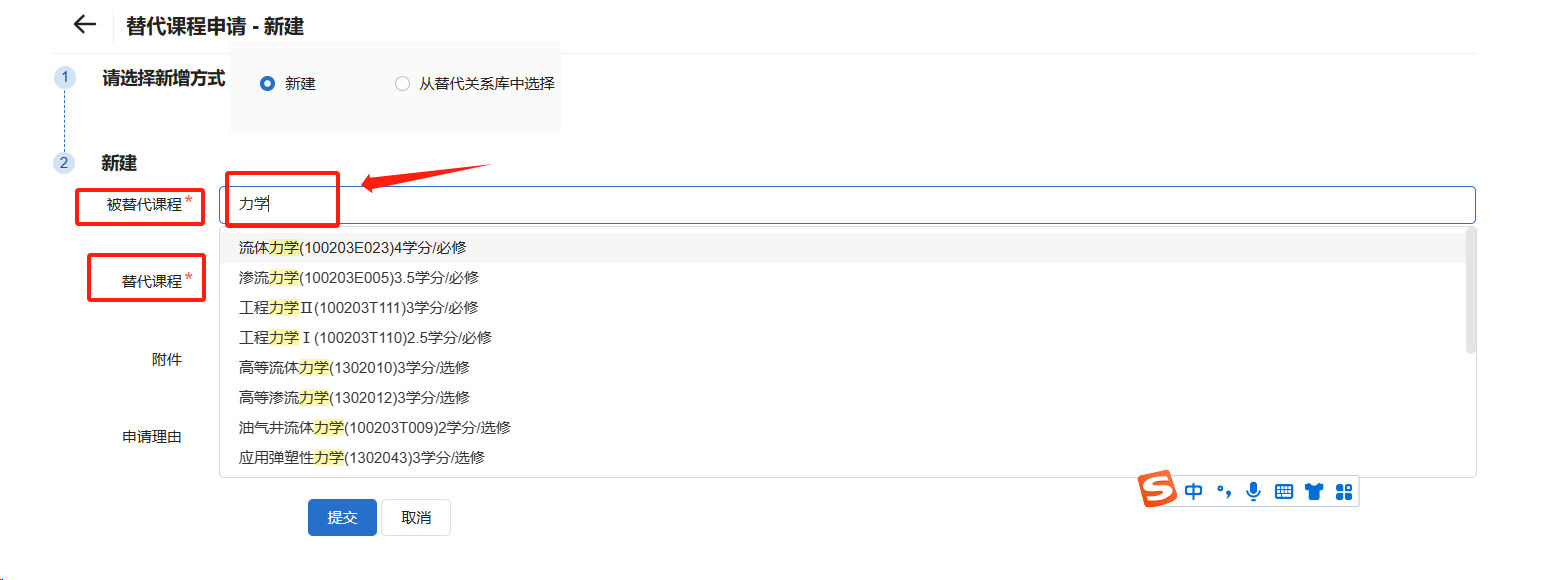Click the 取消 cancel button
Viewport: 1545px width, 580px height.
416,518
